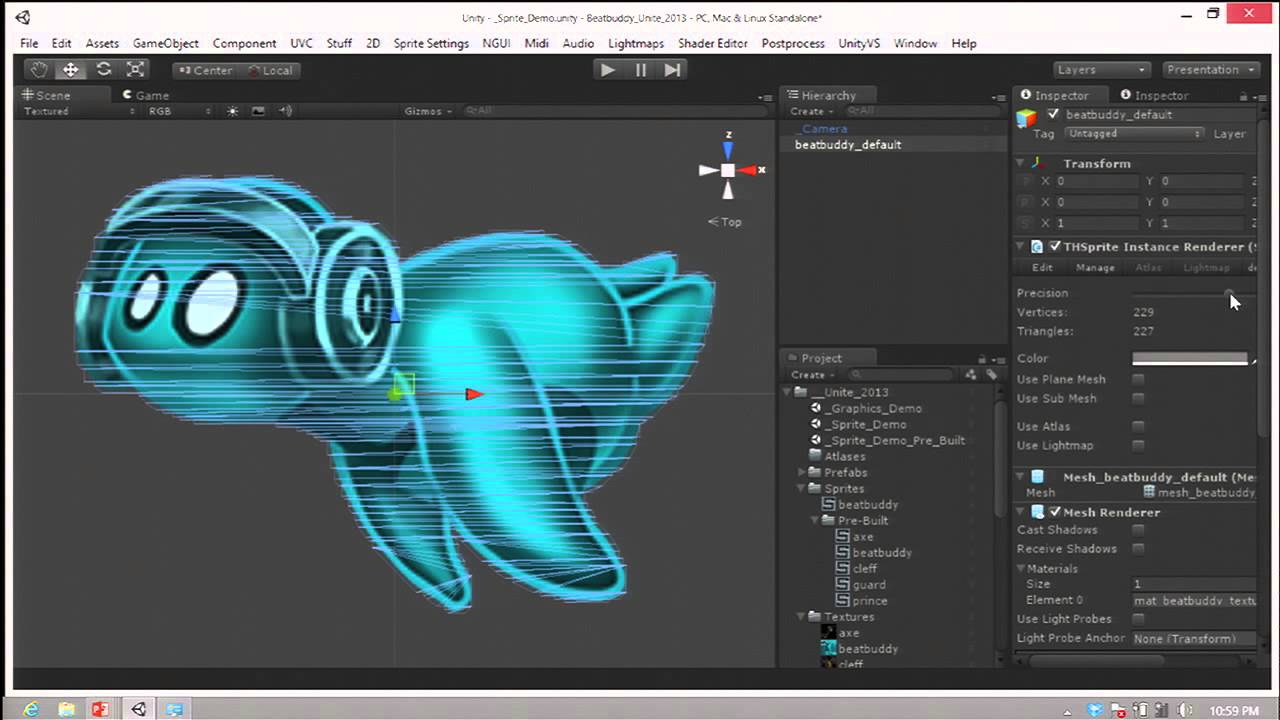Toggle THSprite Instance Renderer enabled checkbox
The height and width of the screenshot is (720, 1280).
(x=1055, y=246)
